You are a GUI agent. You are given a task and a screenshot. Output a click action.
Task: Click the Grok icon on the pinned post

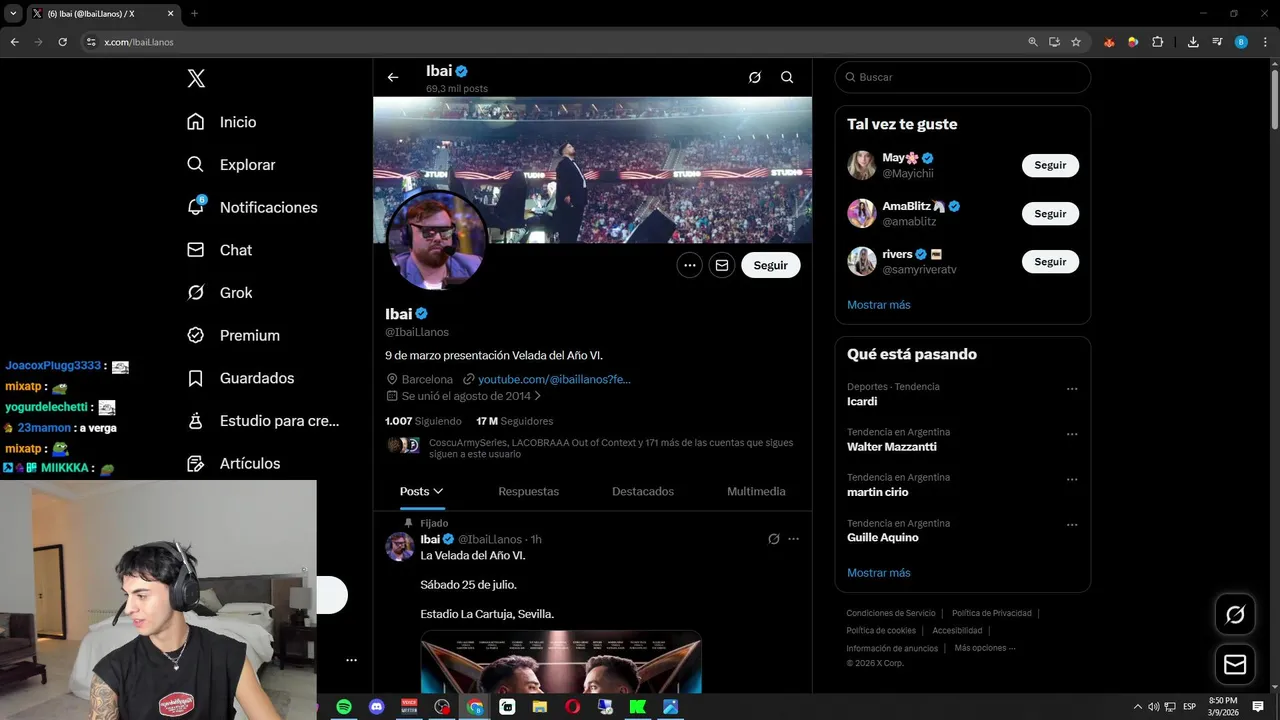coord(773,539)
